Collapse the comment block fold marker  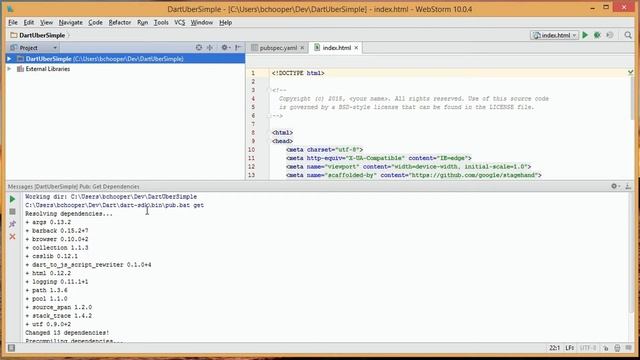coord(269,90)
